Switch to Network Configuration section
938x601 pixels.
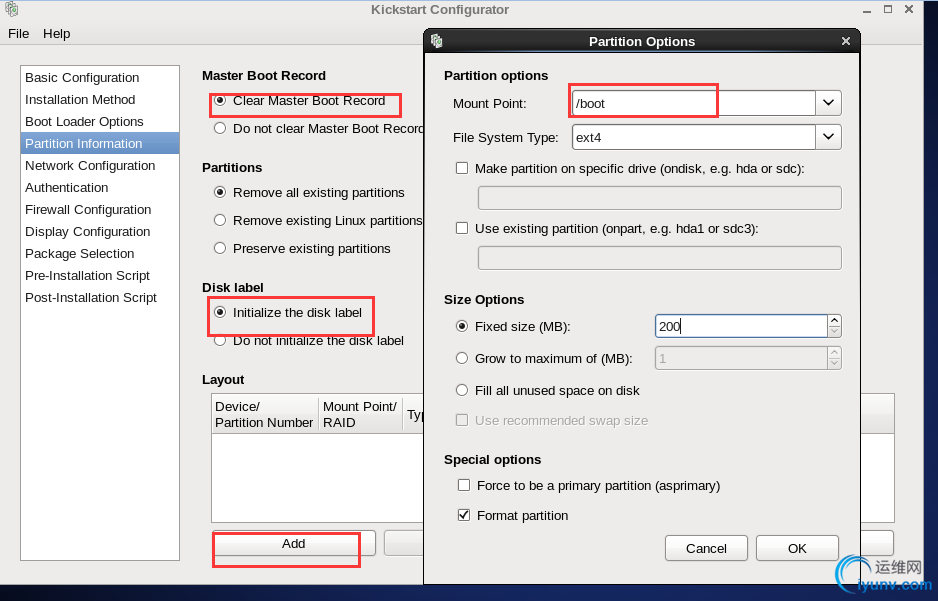[x=100, y=166]
